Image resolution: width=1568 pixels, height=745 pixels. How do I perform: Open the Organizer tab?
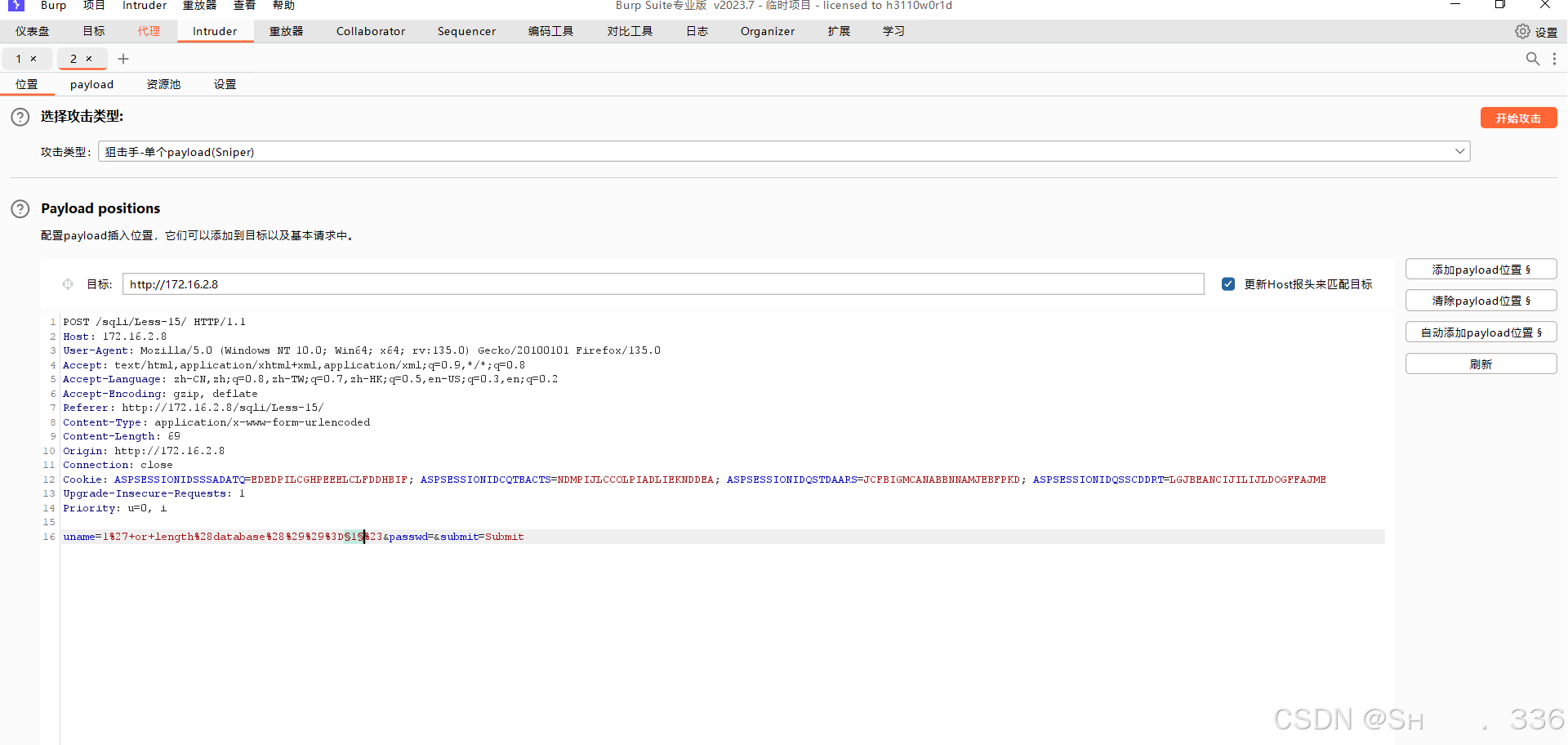point(768,31)
